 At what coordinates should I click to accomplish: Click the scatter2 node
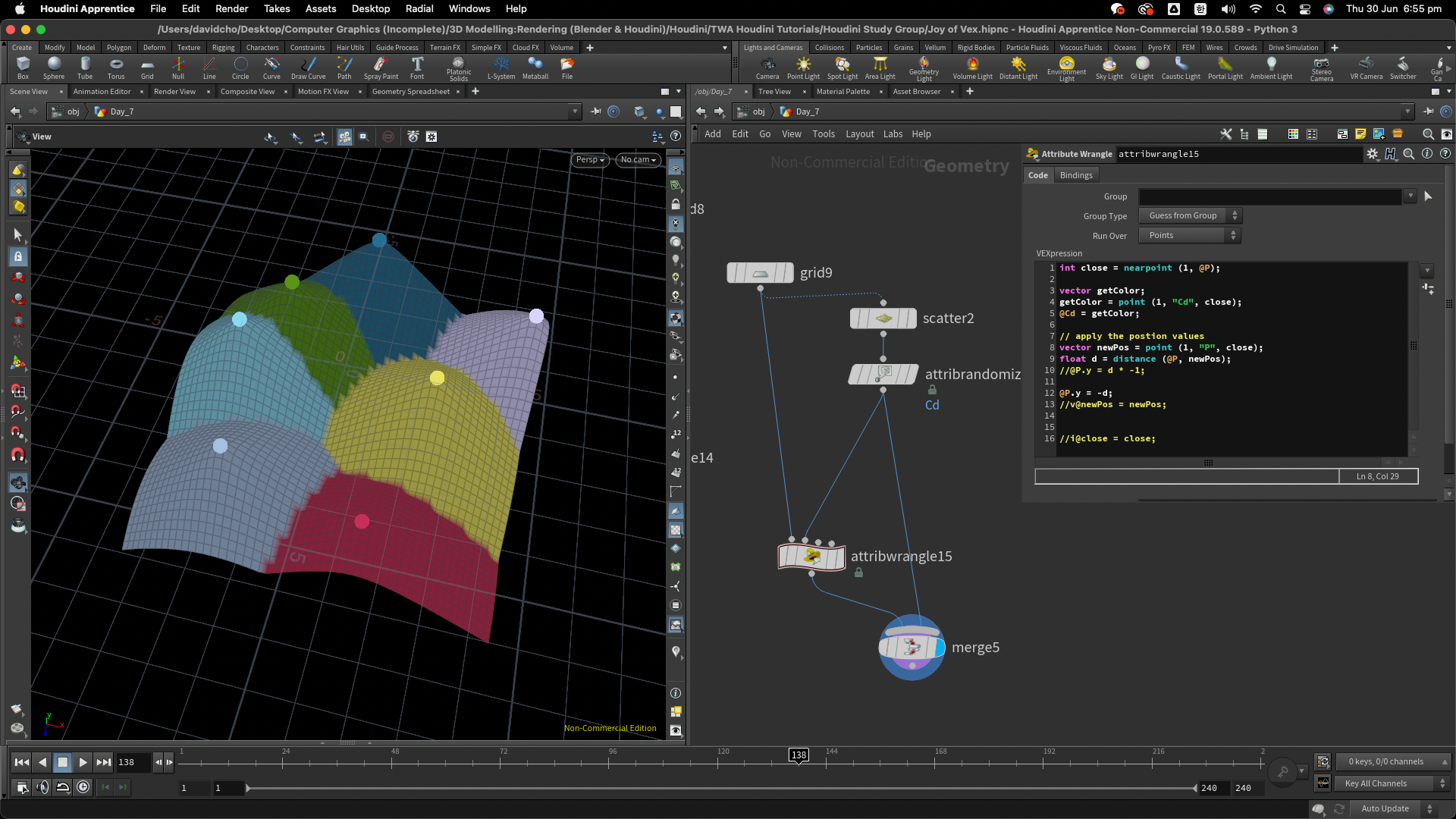click(x=883, y=318)
